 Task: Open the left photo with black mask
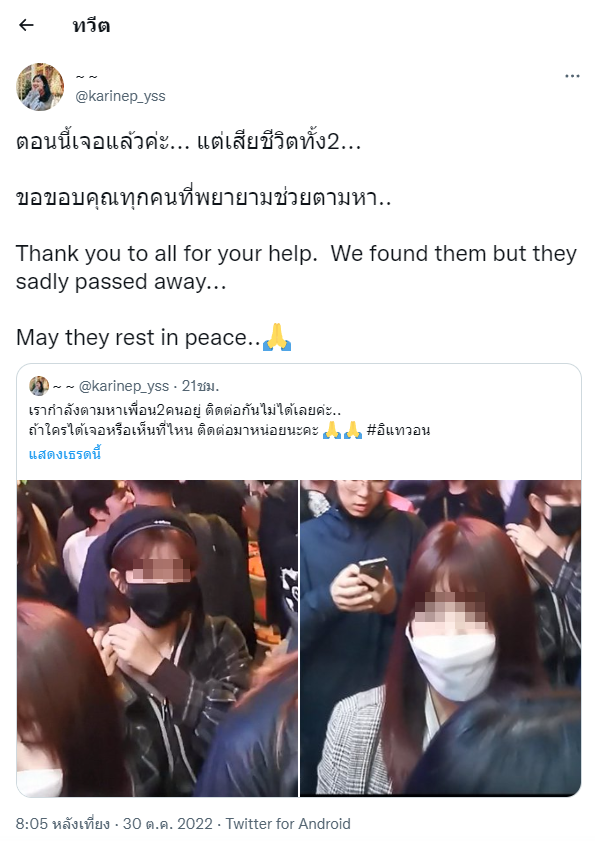tap(157, 638)
